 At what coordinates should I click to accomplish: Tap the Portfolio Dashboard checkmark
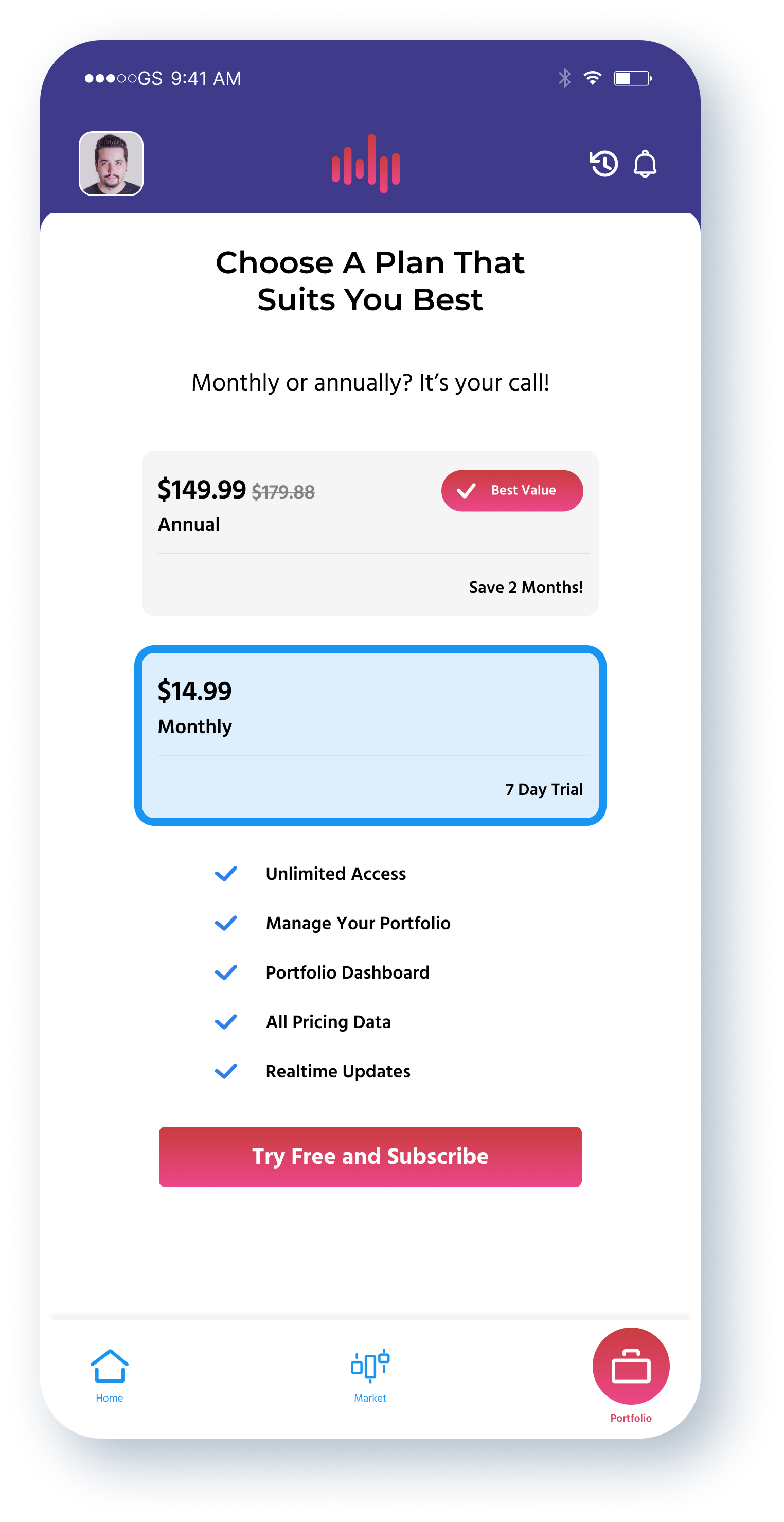[x=226, y=972]
